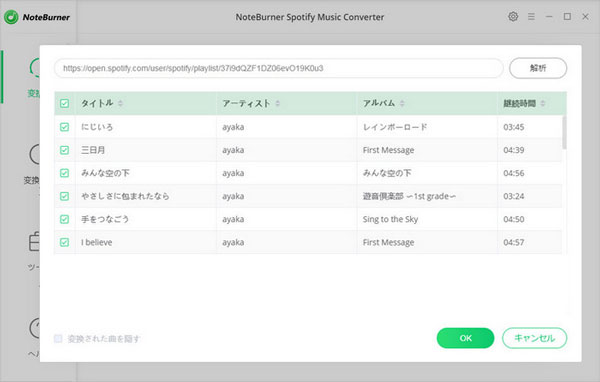Image resolution: width=600 pixels, height=382 pixels.
Task: Uncheck the I believe track checkbox
Action: coord(64,242)
